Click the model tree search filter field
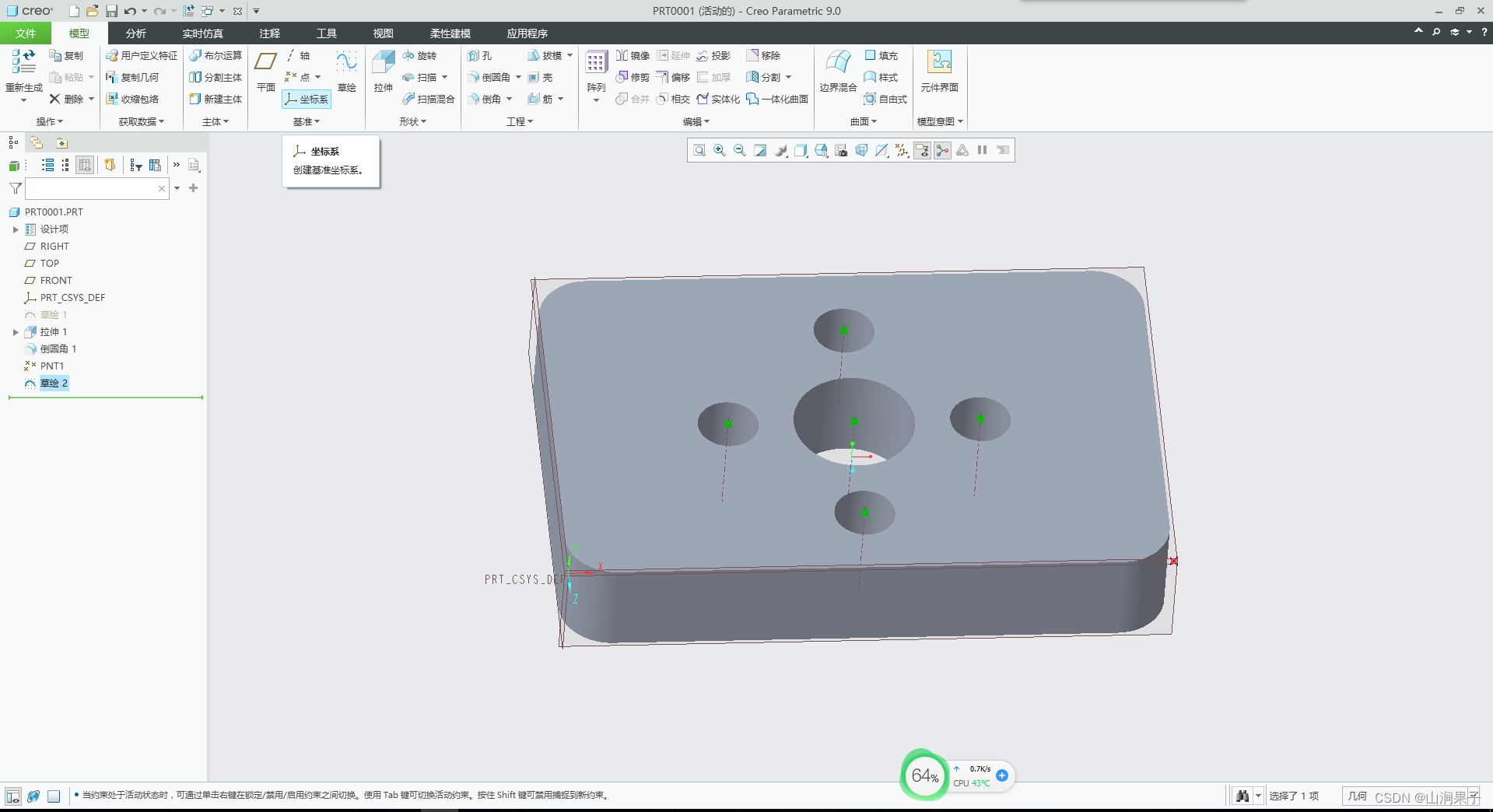Screen dimensions: 1493x812 92,188
